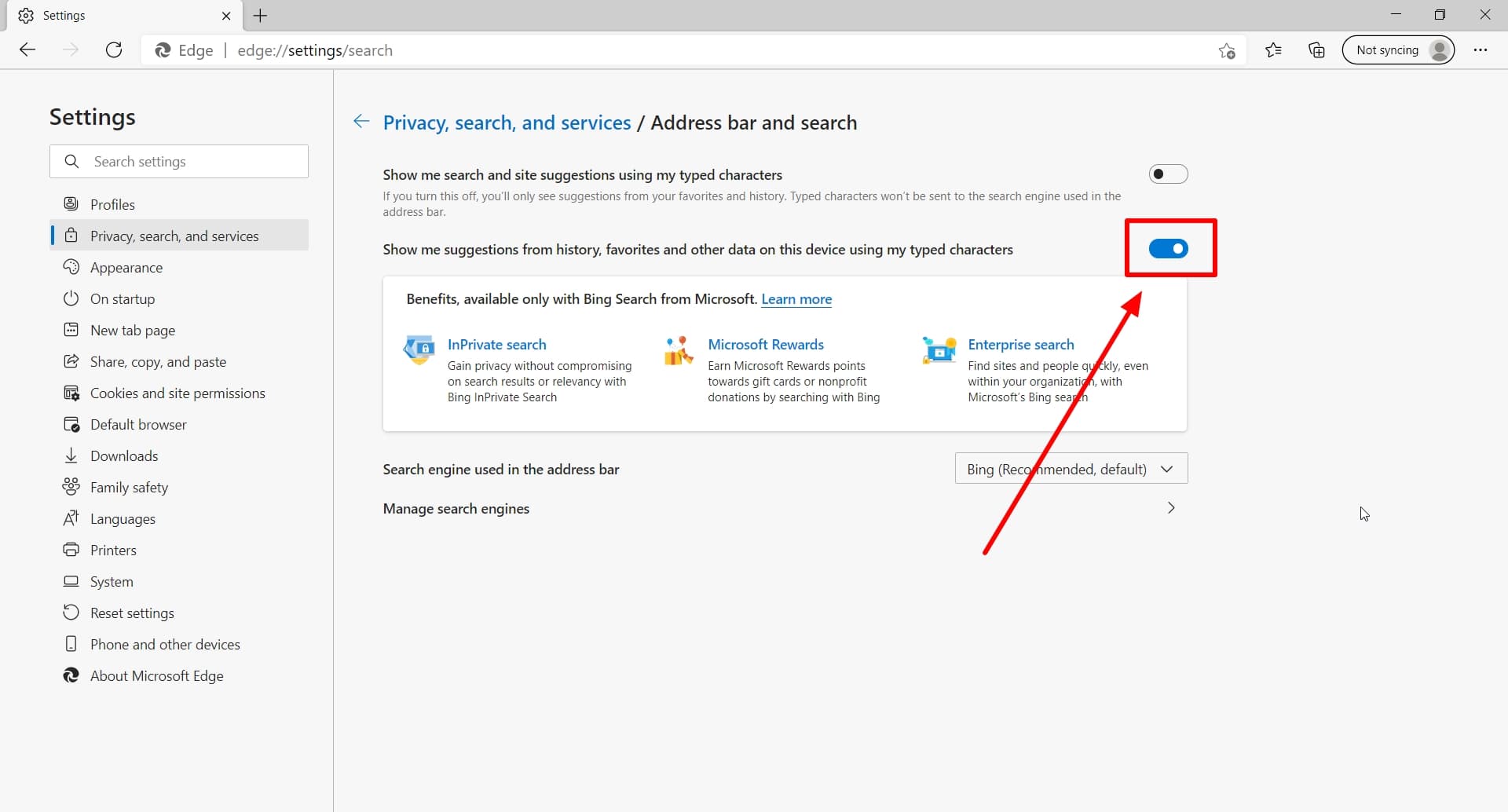Click in the Search settings field
The height and width of the screenshot is (812, 1508).
point(179,161)
